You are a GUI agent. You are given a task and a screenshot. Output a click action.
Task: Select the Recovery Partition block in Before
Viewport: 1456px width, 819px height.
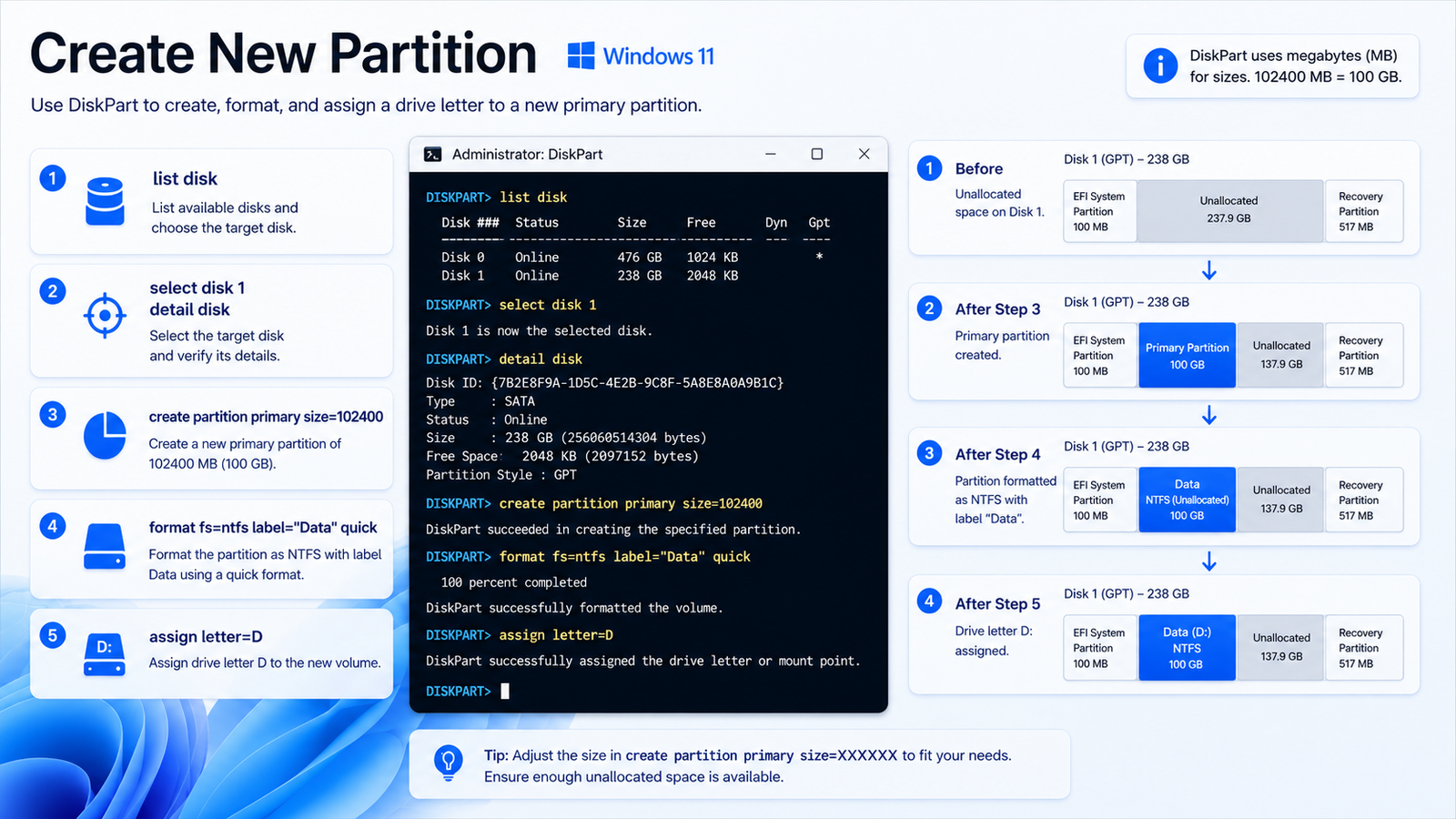pos(1363,211)
